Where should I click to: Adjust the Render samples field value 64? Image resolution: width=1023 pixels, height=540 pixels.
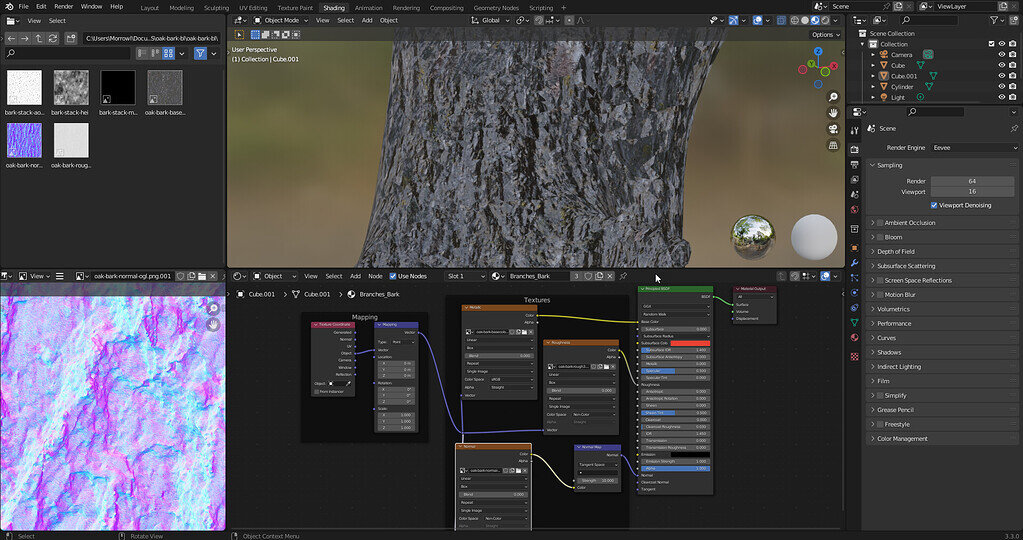971,181
